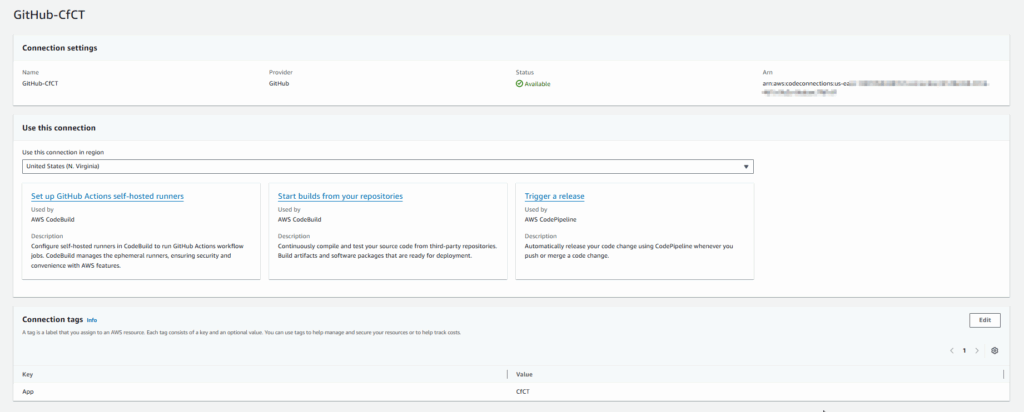Go to the next page of tags
The width and height of the screenshot is (1024, 412).
pos(977,351)
